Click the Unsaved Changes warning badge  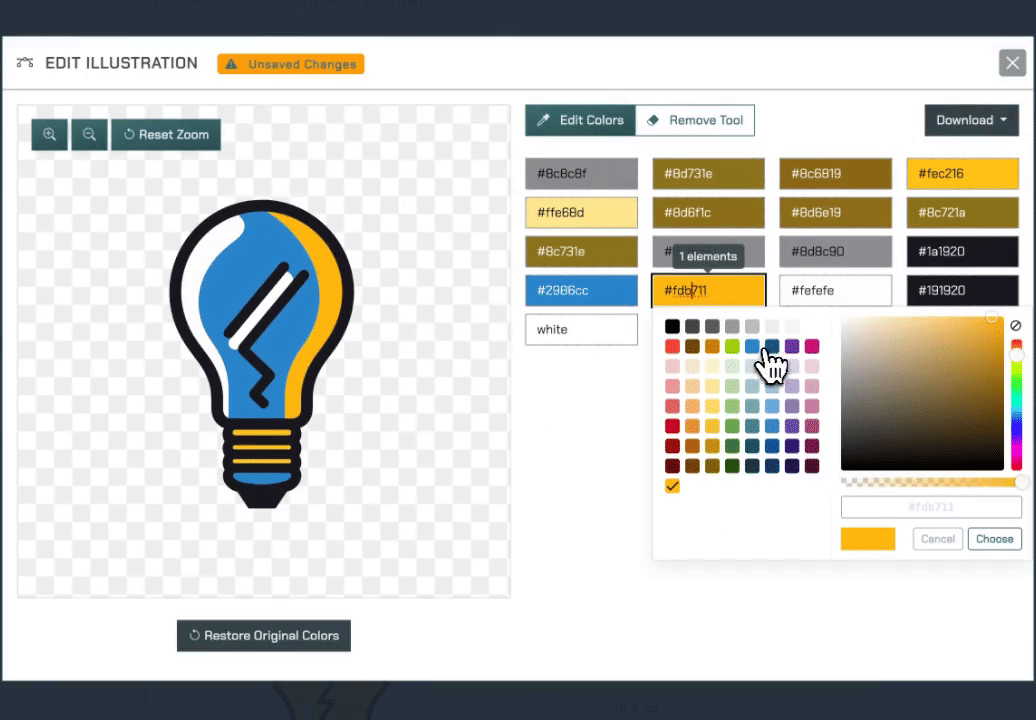291,64
